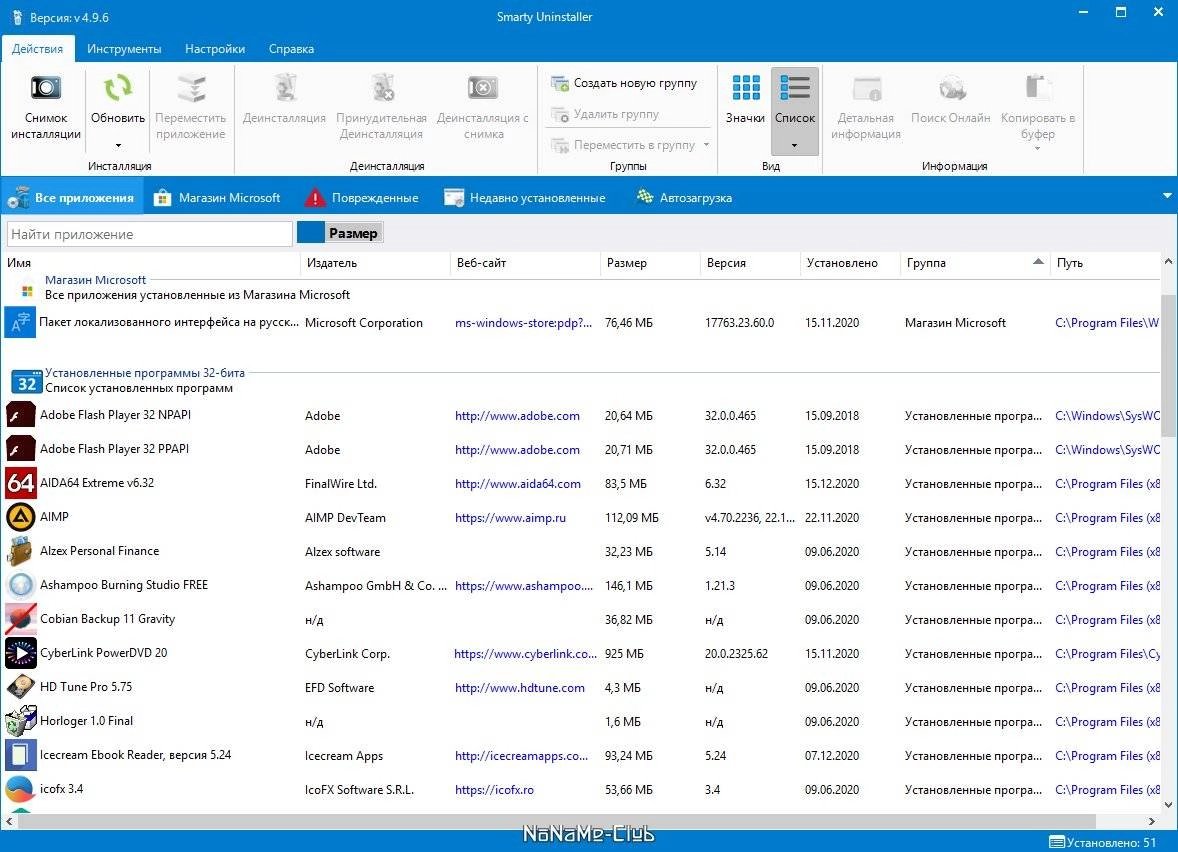Click the 925 МБ size cell
The image size is (1178, 852).
(x=624, y=654)
